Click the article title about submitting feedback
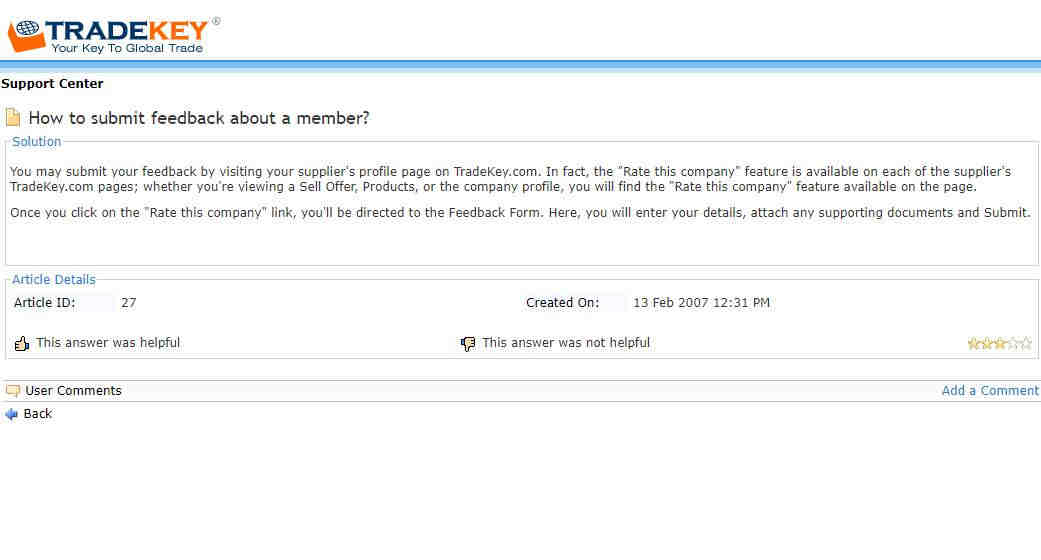 (x=199, y=118)
